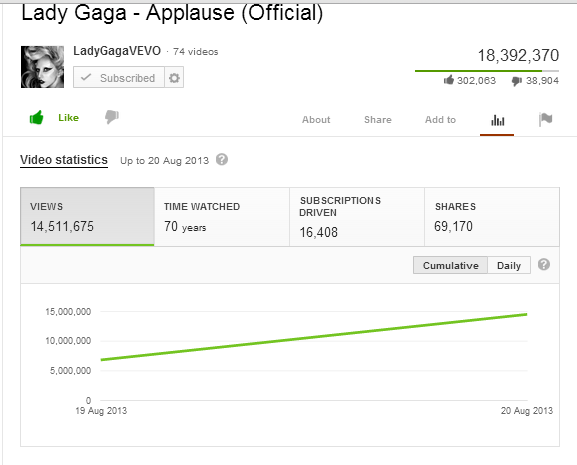Open subscription settings gear icon

point(174,78)
